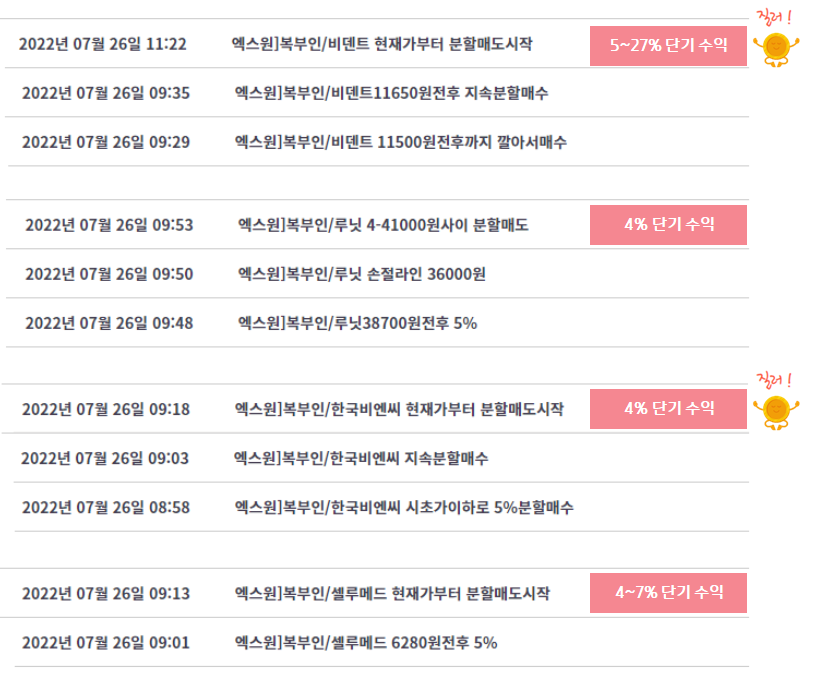Open 비덴트 현재가부터 분할매도시작 message
This screenshot has width=824, height=696.
(382, 44)
